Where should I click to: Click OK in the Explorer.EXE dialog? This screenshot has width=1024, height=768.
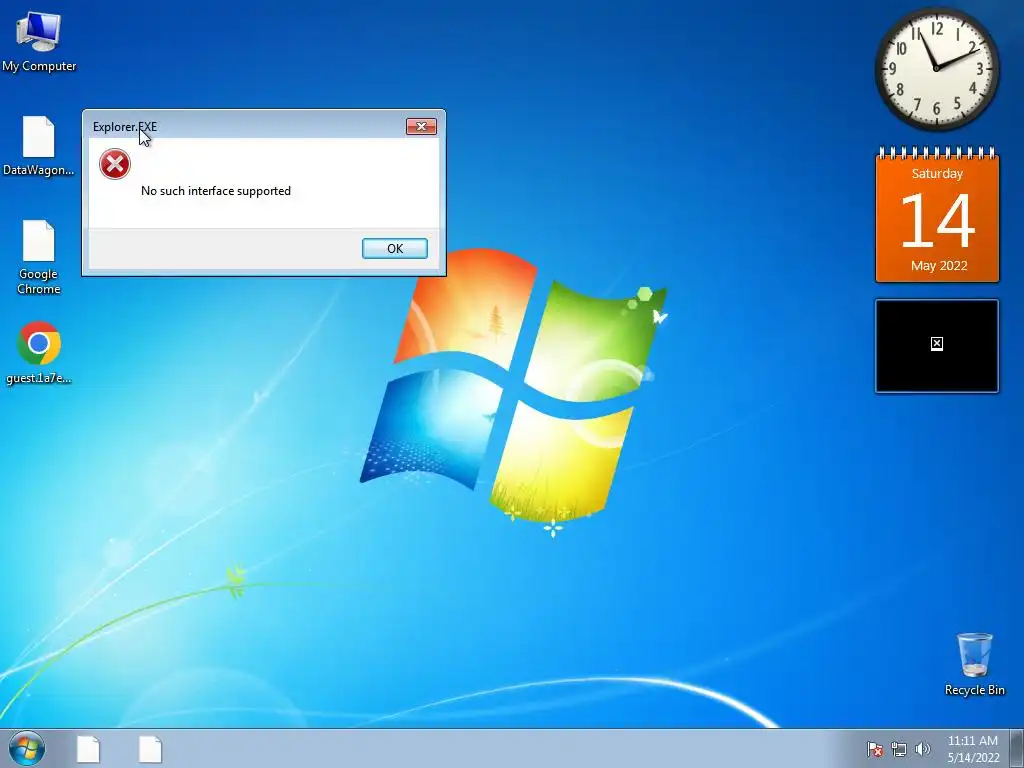coord(395,248)
